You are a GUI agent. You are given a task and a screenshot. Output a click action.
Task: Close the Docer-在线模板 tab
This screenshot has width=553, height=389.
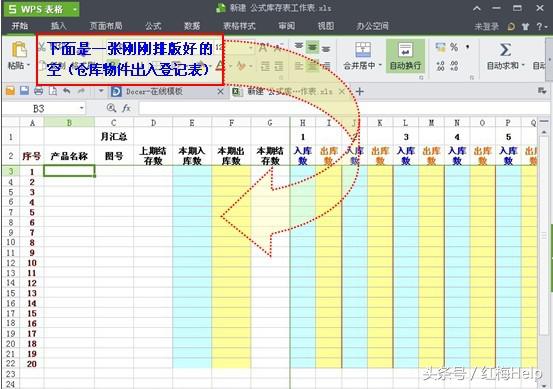[x=220, y=92]
